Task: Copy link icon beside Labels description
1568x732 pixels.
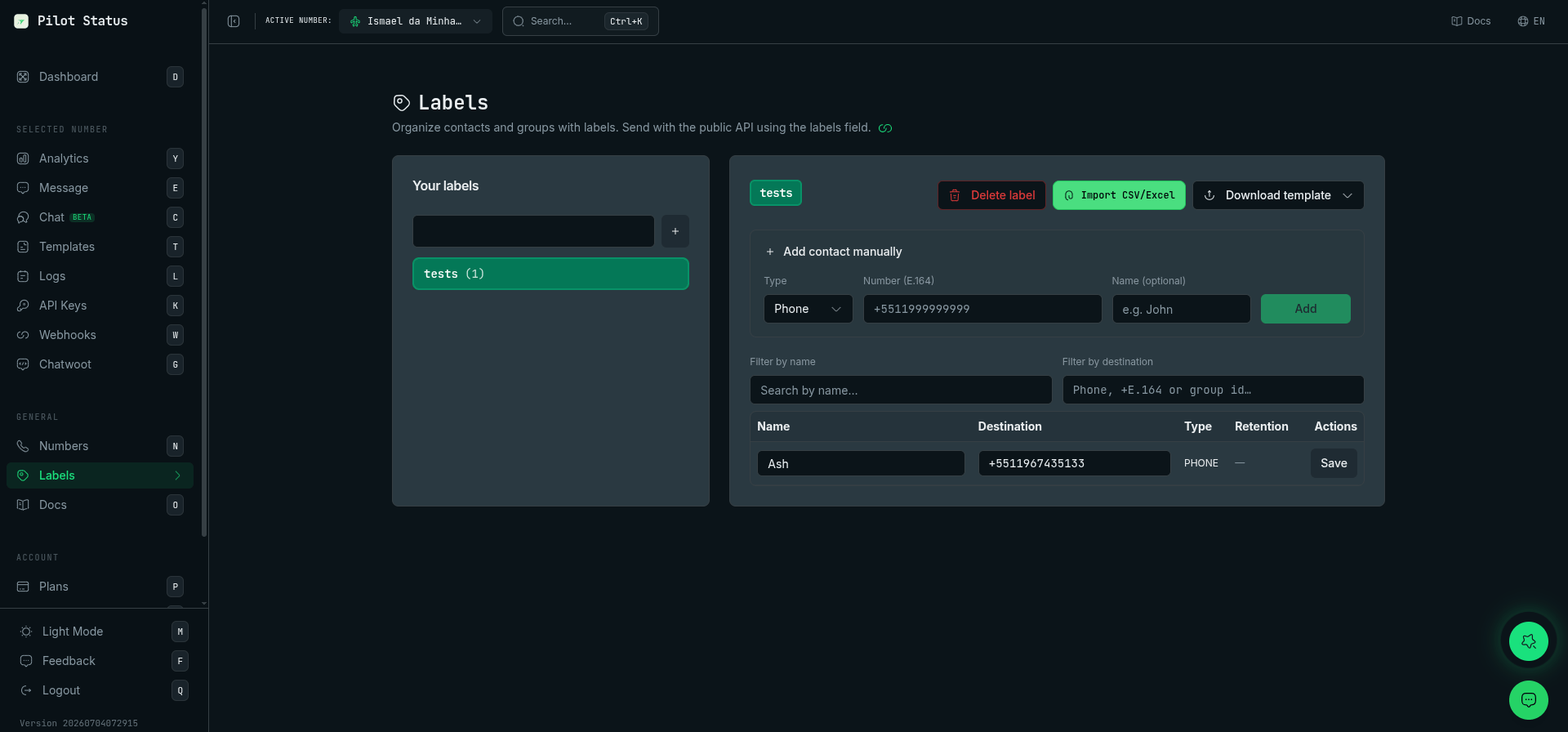Action: [885, 128]
